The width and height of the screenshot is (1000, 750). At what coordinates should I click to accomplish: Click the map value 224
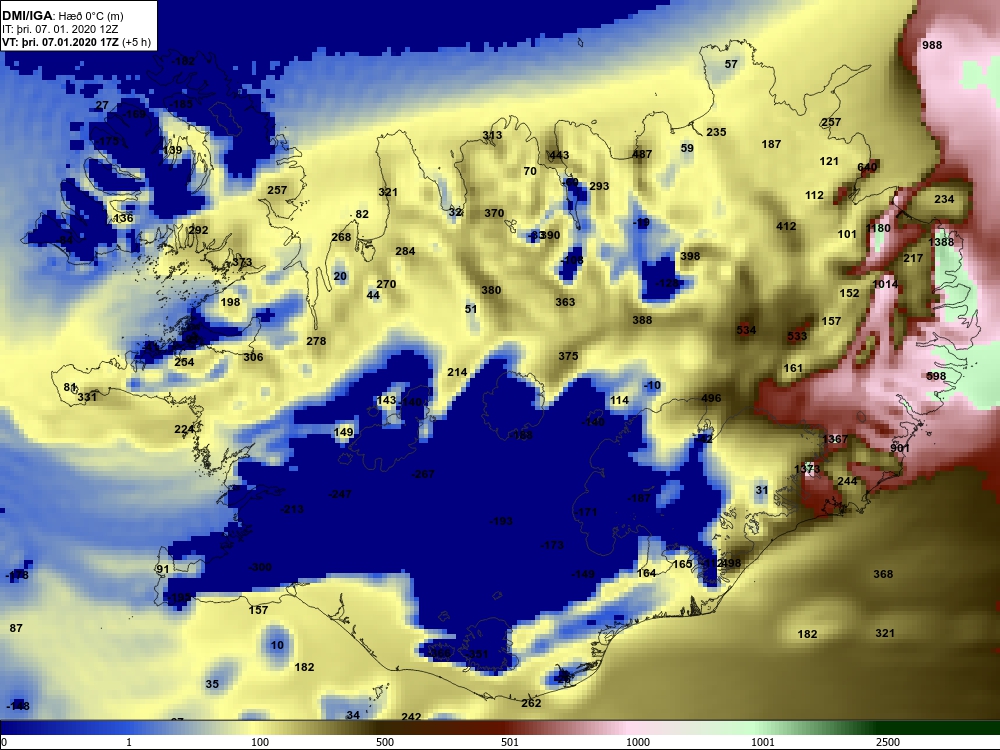[184, 429]
